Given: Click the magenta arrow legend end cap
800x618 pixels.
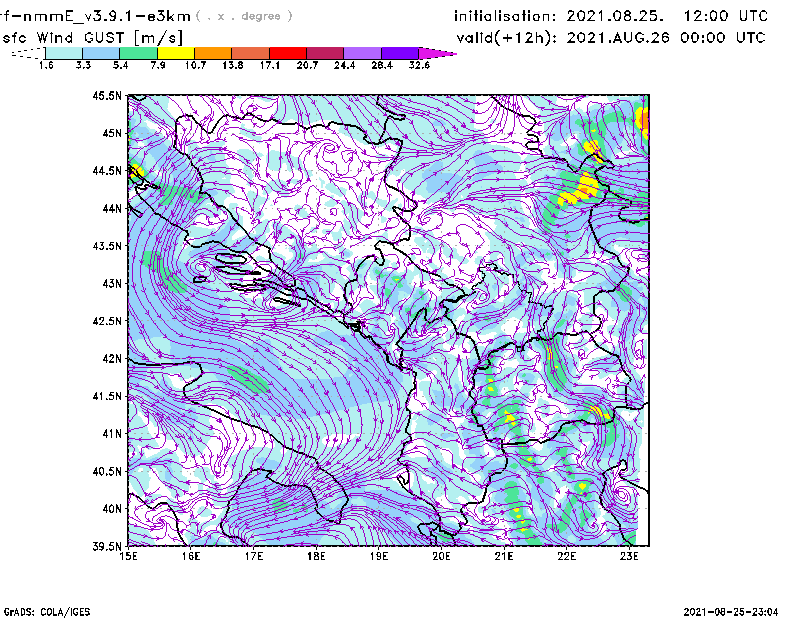Looking at the screenshot, I should (x=437, y=53).
